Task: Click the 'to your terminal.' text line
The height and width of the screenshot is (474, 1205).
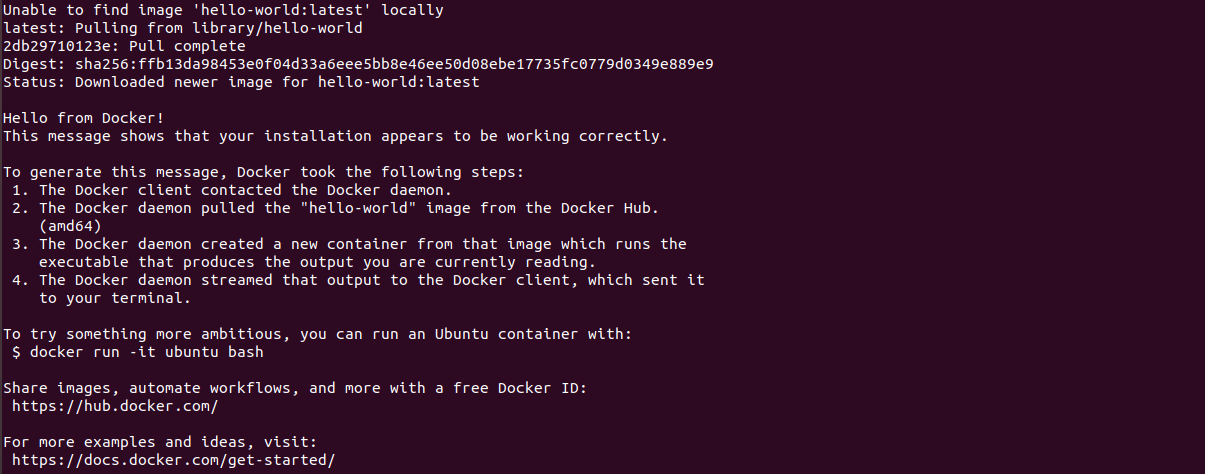Action: tap(115, 298)
